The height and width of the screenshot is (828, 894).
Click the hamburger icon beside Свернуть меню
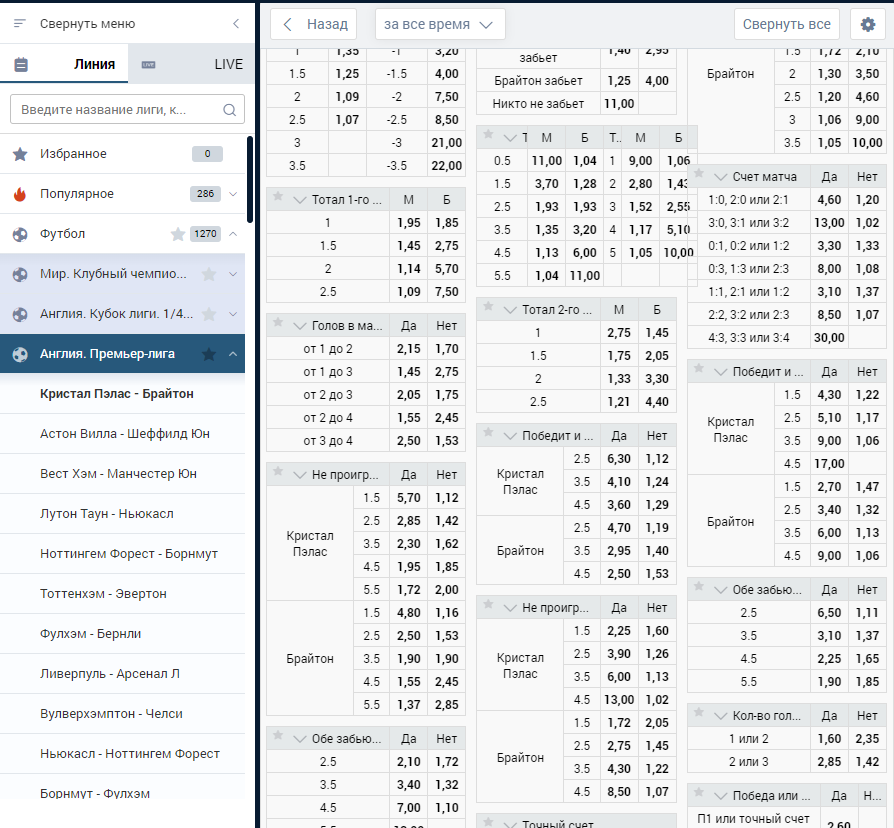pyautogui.click(x=20, y=23)
